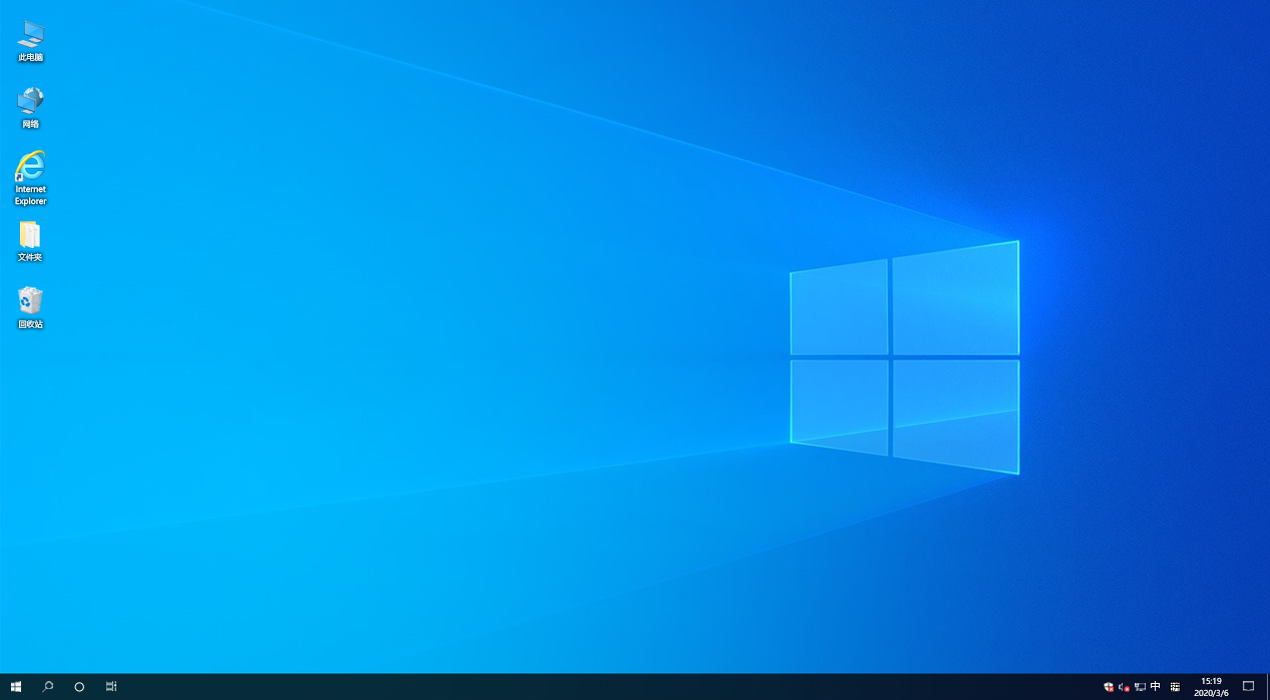Open the clock showing 15:19
Viewport: 1270px width, 700px height.
point(1211,687)
